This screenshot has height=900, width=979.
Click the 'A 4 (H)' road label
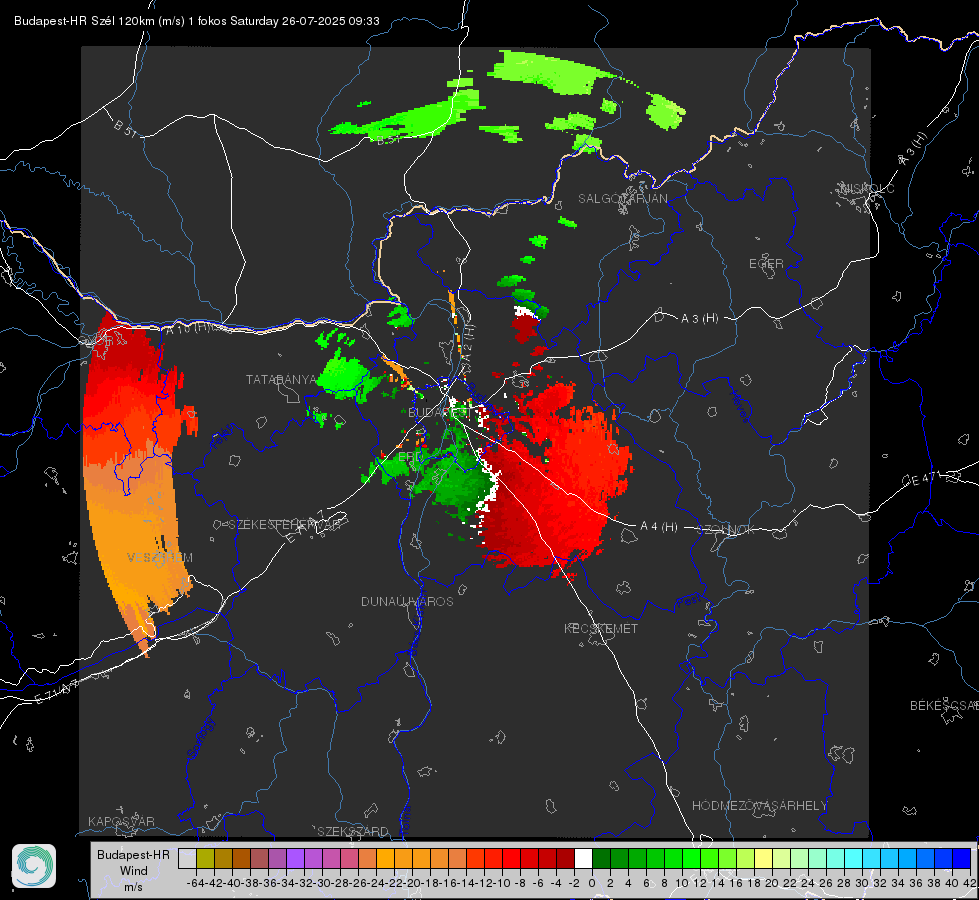[659, 527]
